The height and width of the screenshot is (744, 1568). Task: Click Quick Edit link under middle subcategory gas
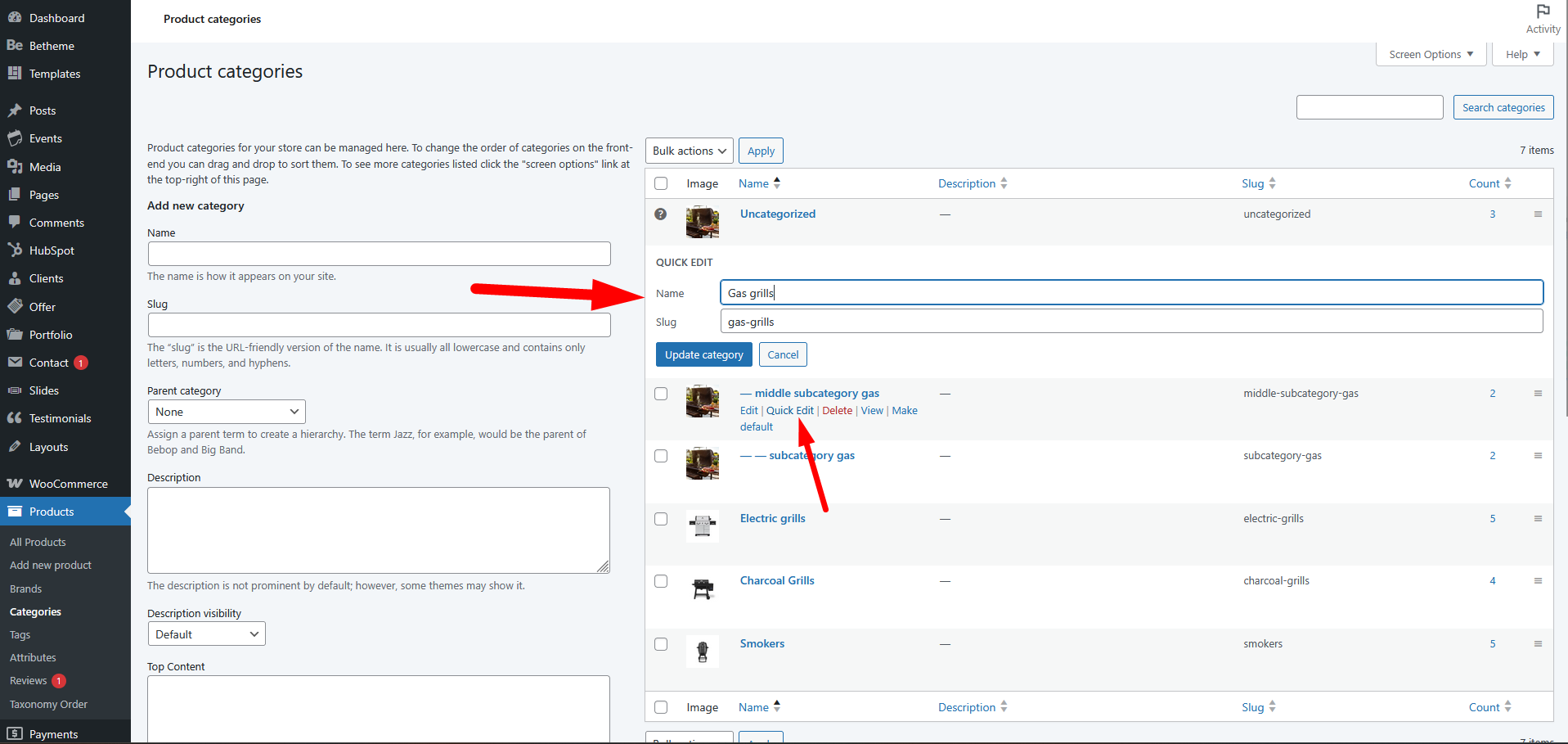click(789, 411)
